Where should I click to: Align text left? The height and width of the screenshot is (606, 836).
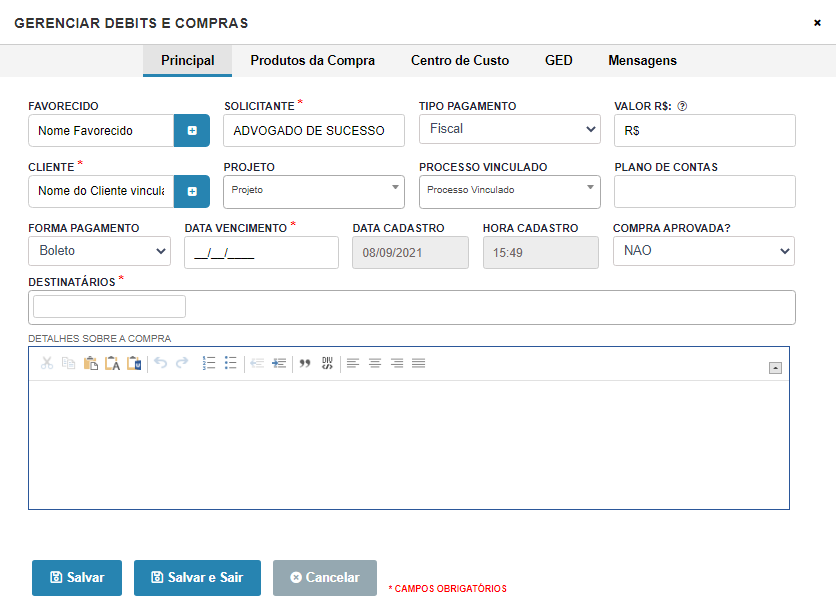coord(353,363)
